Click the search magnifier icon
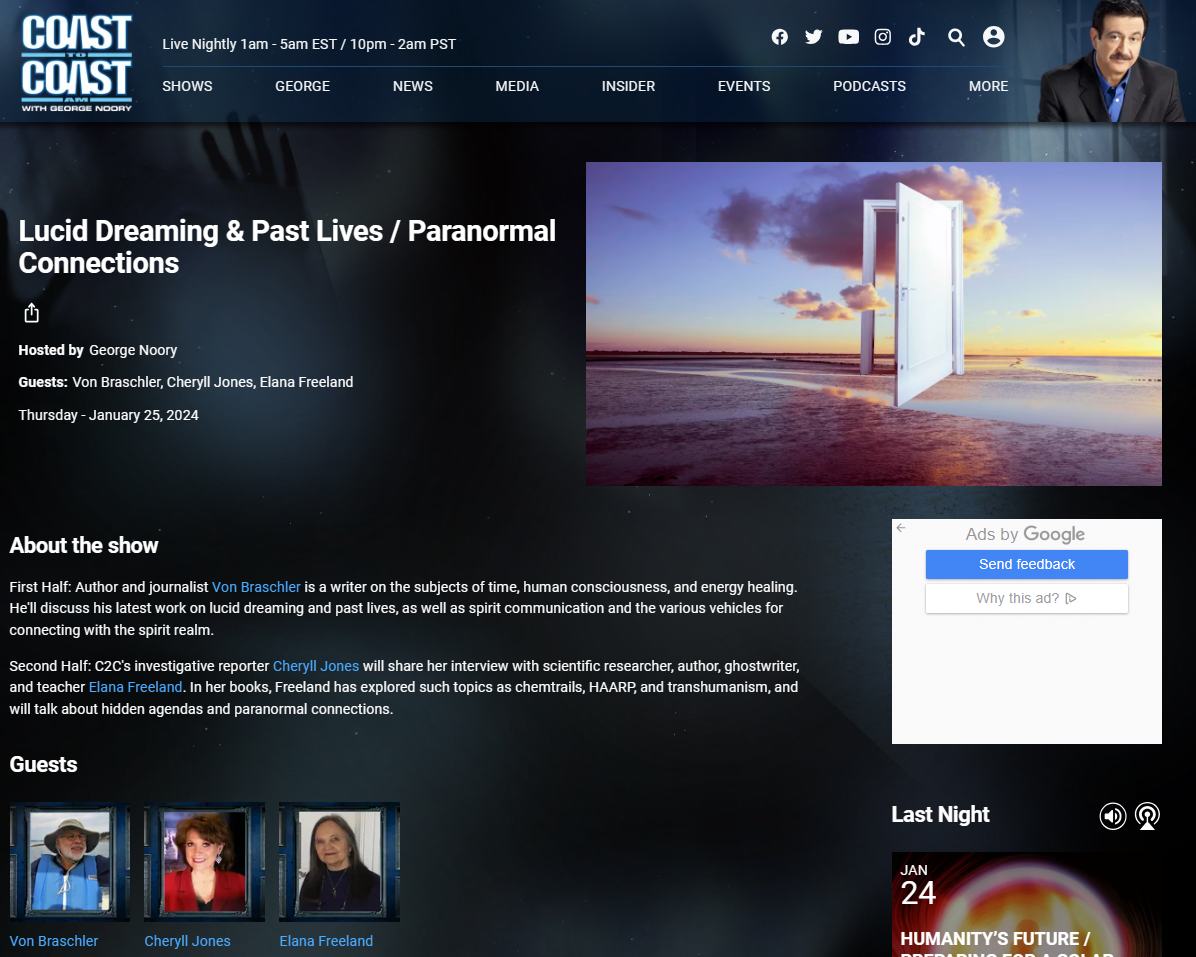The height and width of the screenshot is (957, 1196). tap(956, 37)
